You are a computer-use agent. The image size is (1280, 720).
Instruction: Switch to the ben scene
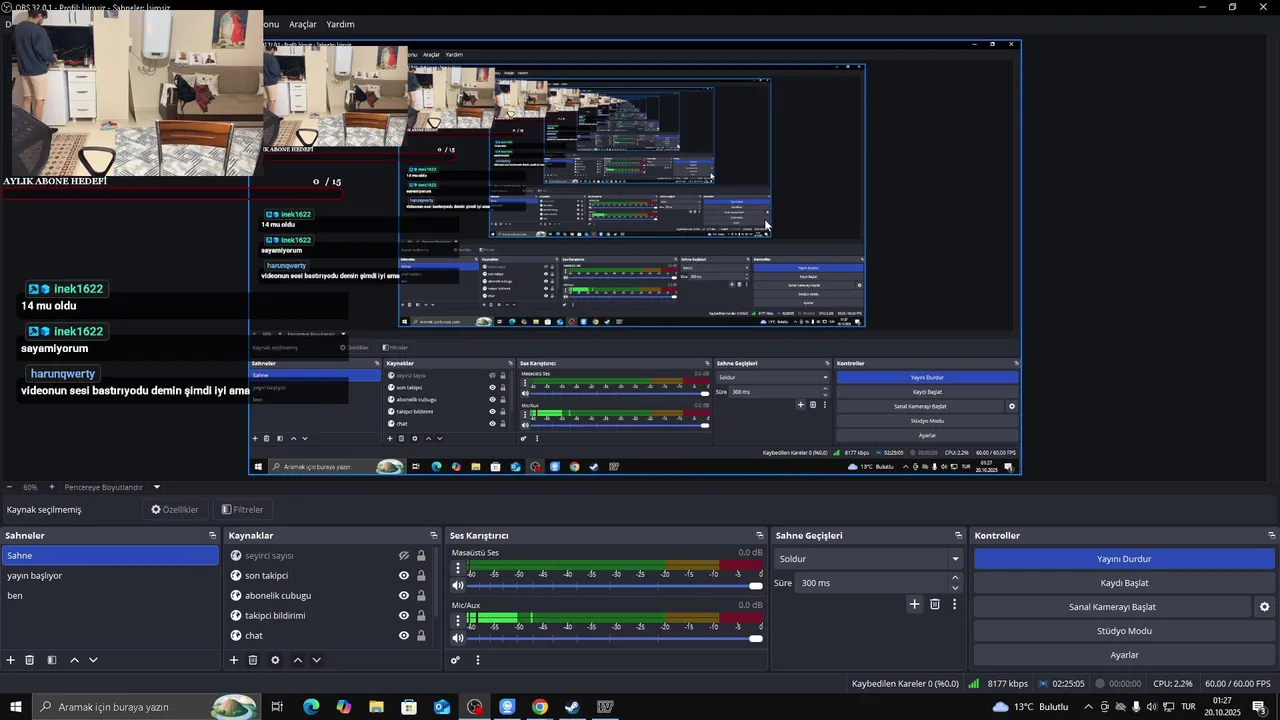click(x=110, y=596)
